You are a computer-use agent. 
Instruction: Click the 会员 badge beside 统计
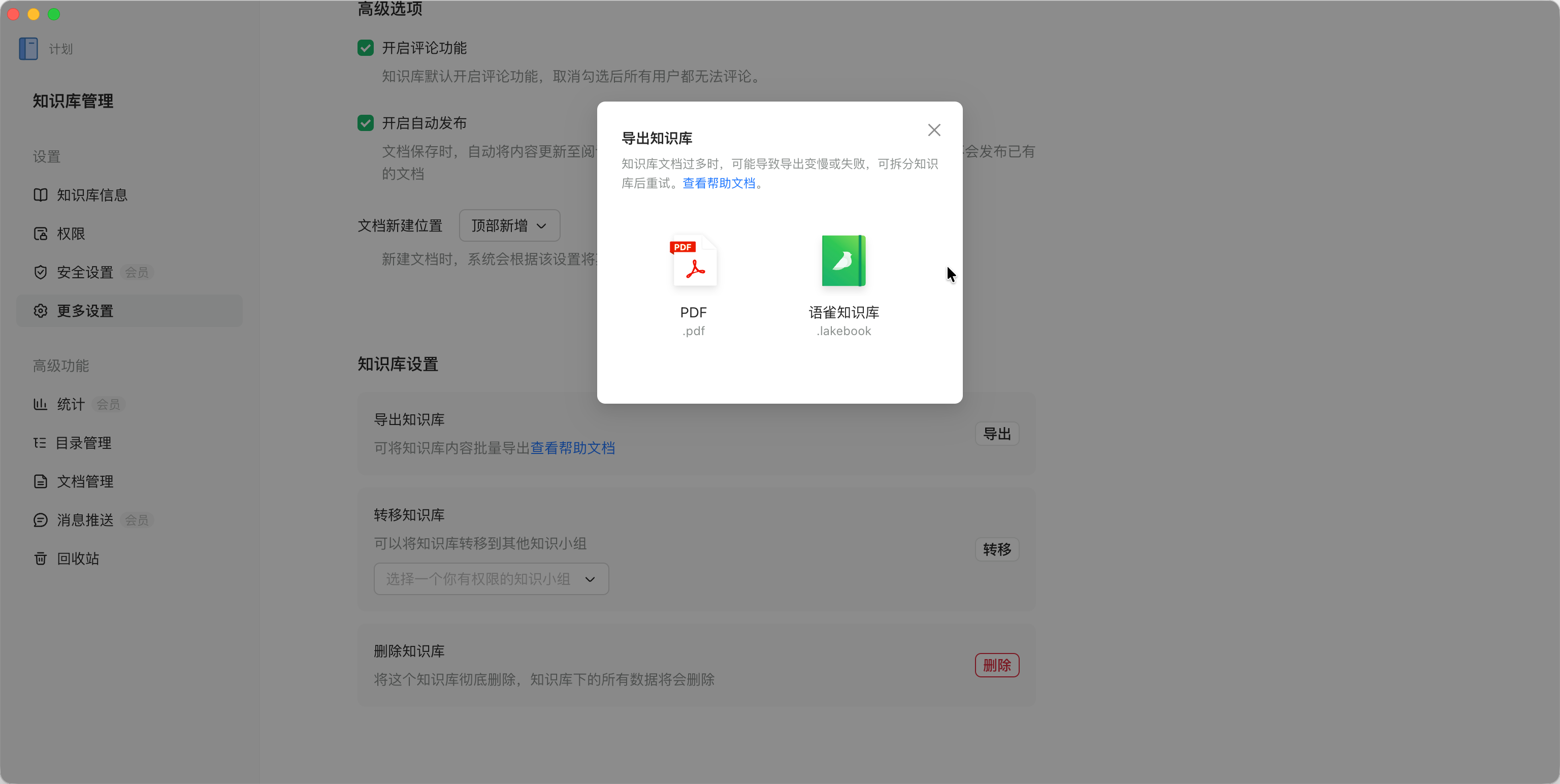click(x=108, y=404)
